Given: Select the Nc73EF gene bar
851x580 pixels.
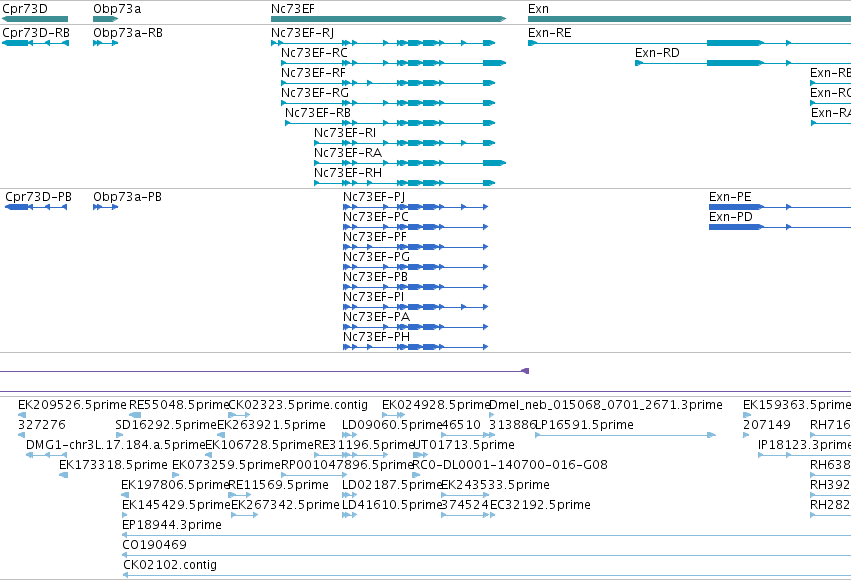Looking at the screenshot, I should point(389,19).
